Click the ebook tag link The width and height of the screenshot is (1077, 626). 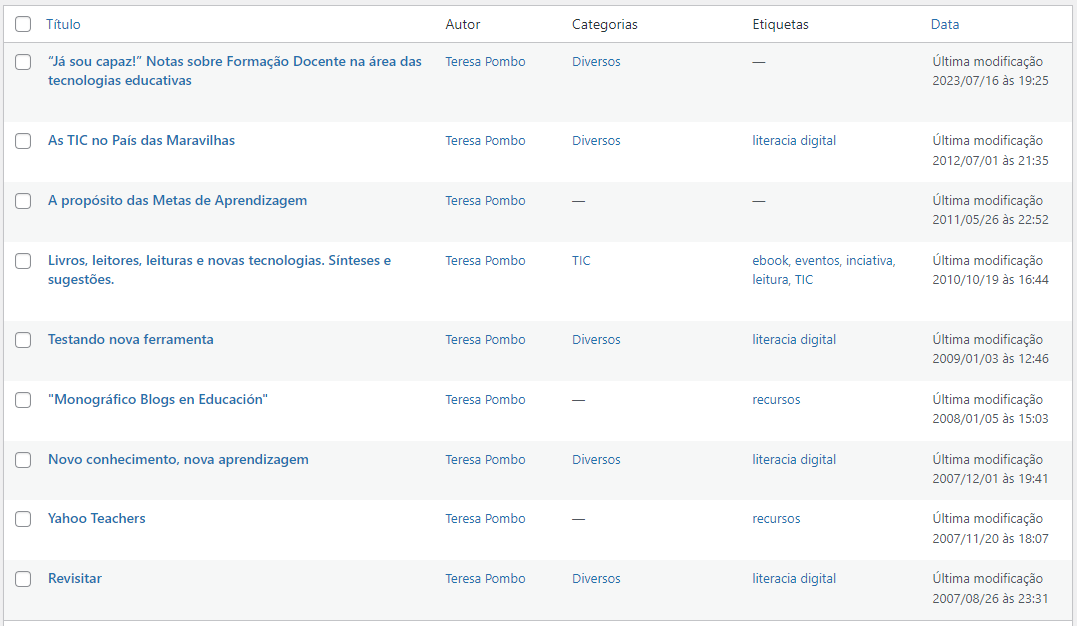[770, 260]
